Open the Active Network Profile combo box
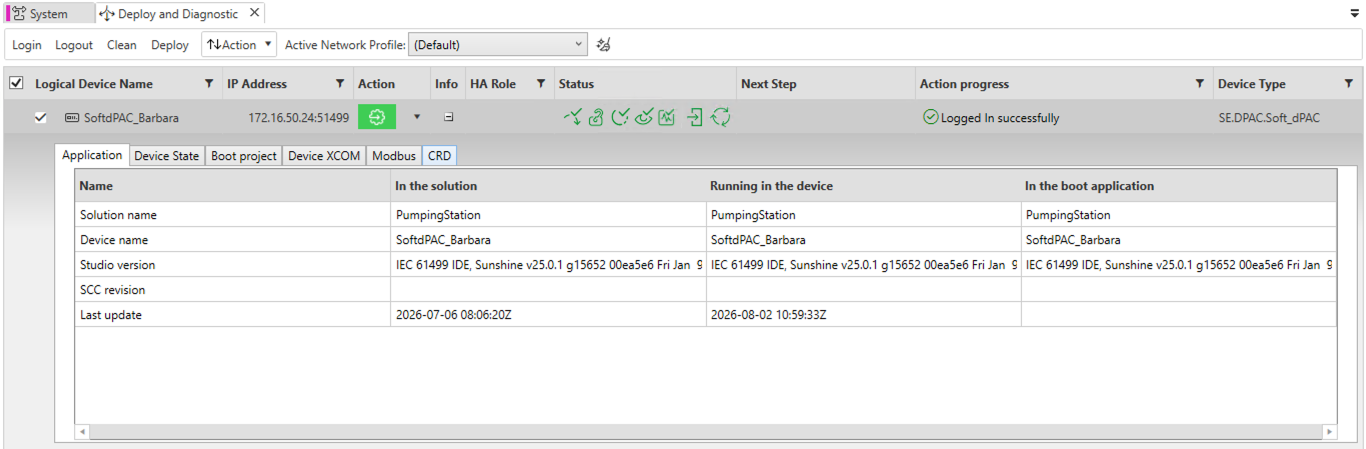The width and height of the screenshot is (1366, 449). (x=498, y=45)
